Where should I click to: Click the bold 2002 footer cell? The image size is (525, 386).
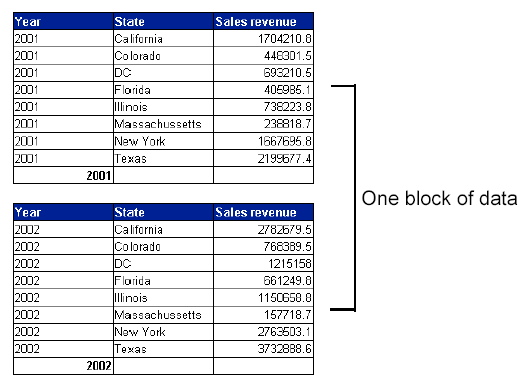tap(63, 366)
